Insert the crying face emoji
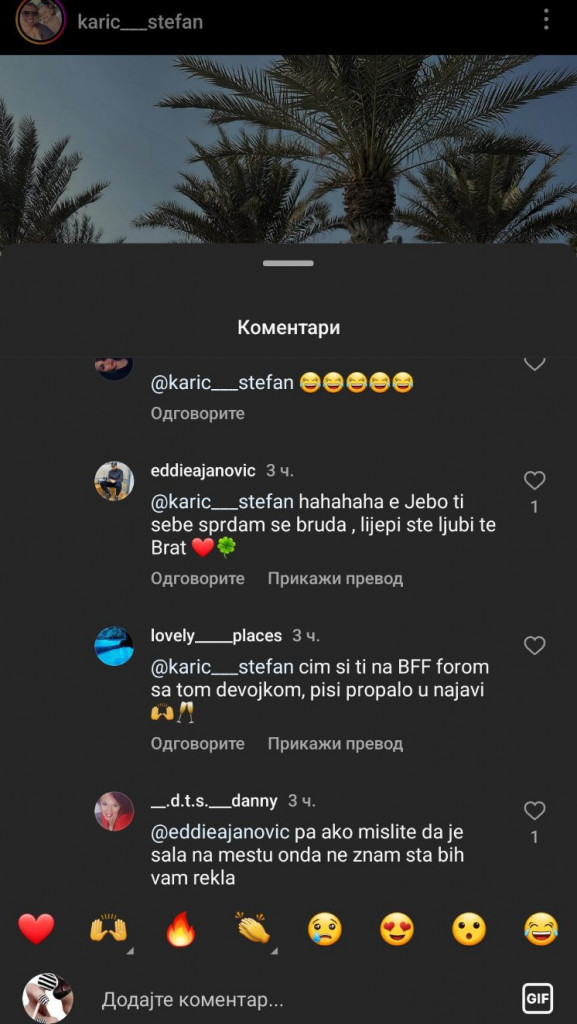Image resolution: width=577 pixels, height=1024 pixels. coord(325,929)
